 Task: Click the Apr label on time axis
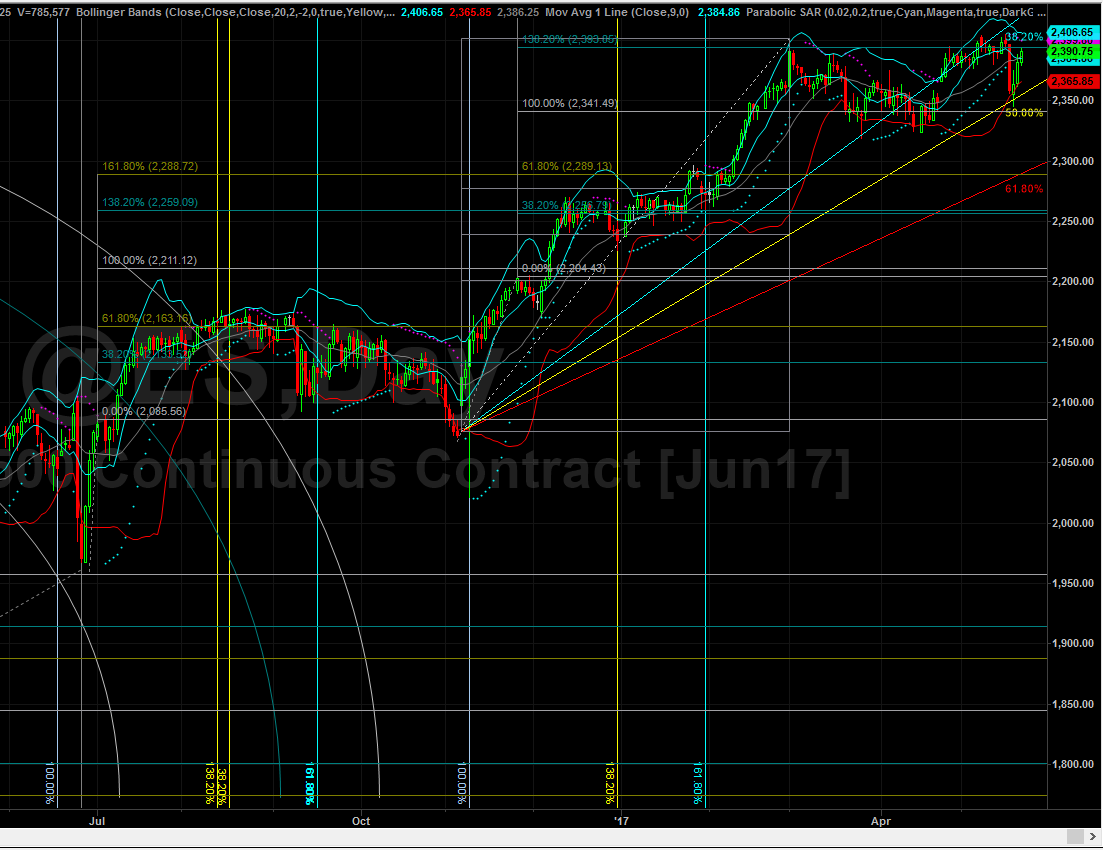pos(880,821)
